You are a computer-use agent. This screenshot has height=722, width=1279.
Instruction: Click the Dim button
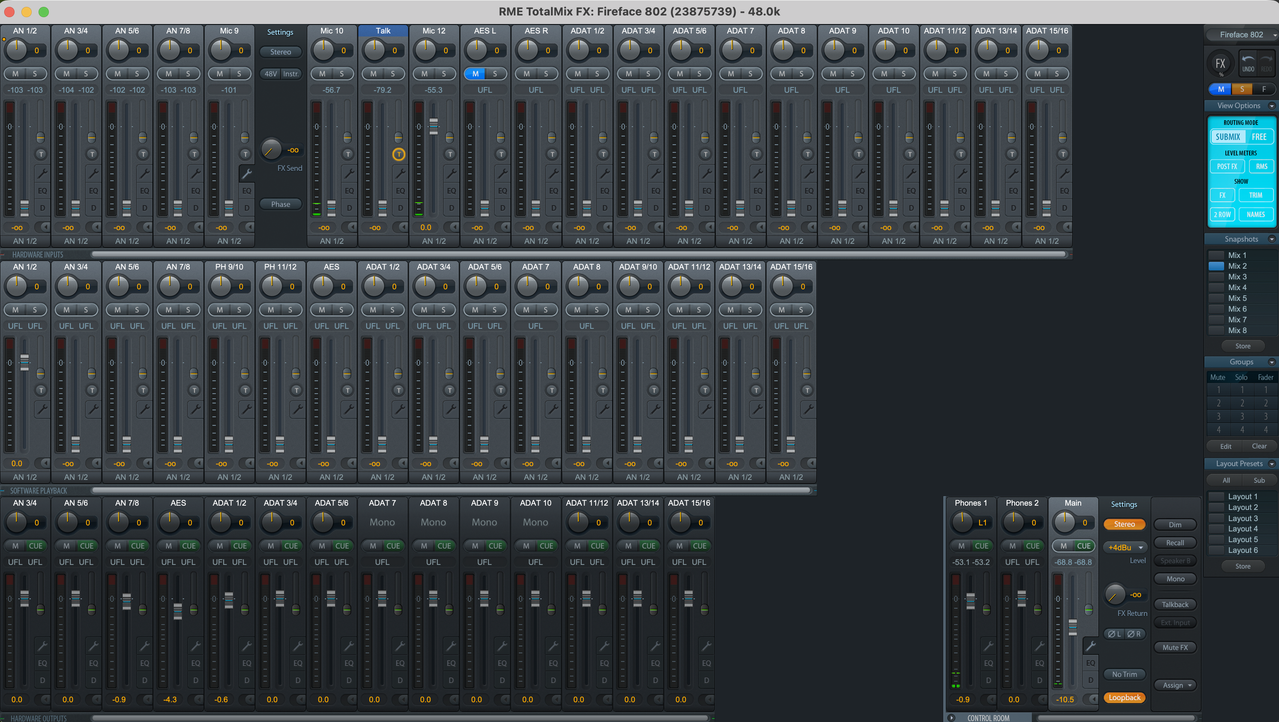pos(1175,525)
